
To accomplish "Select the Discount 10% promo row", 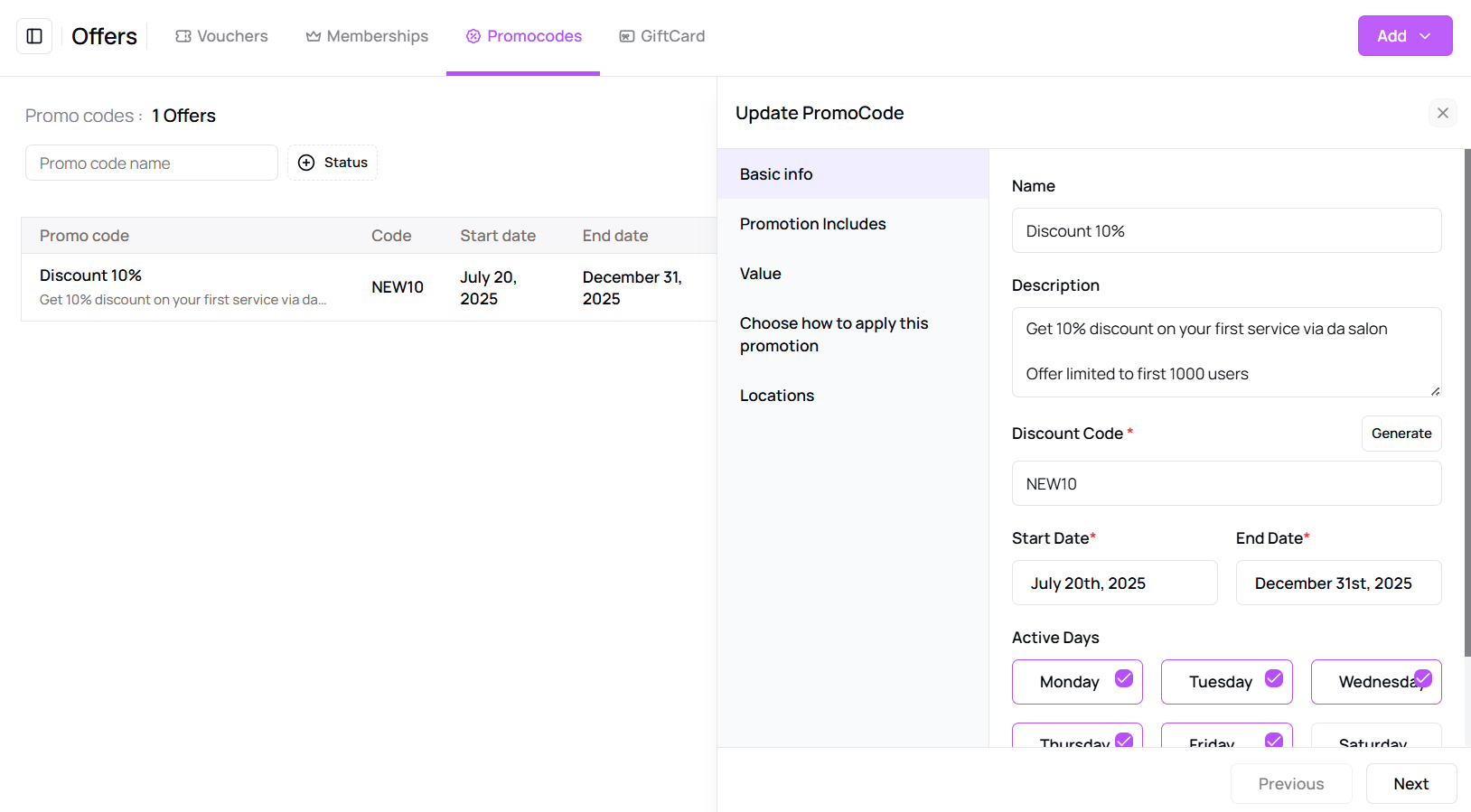I will [369, 287].
